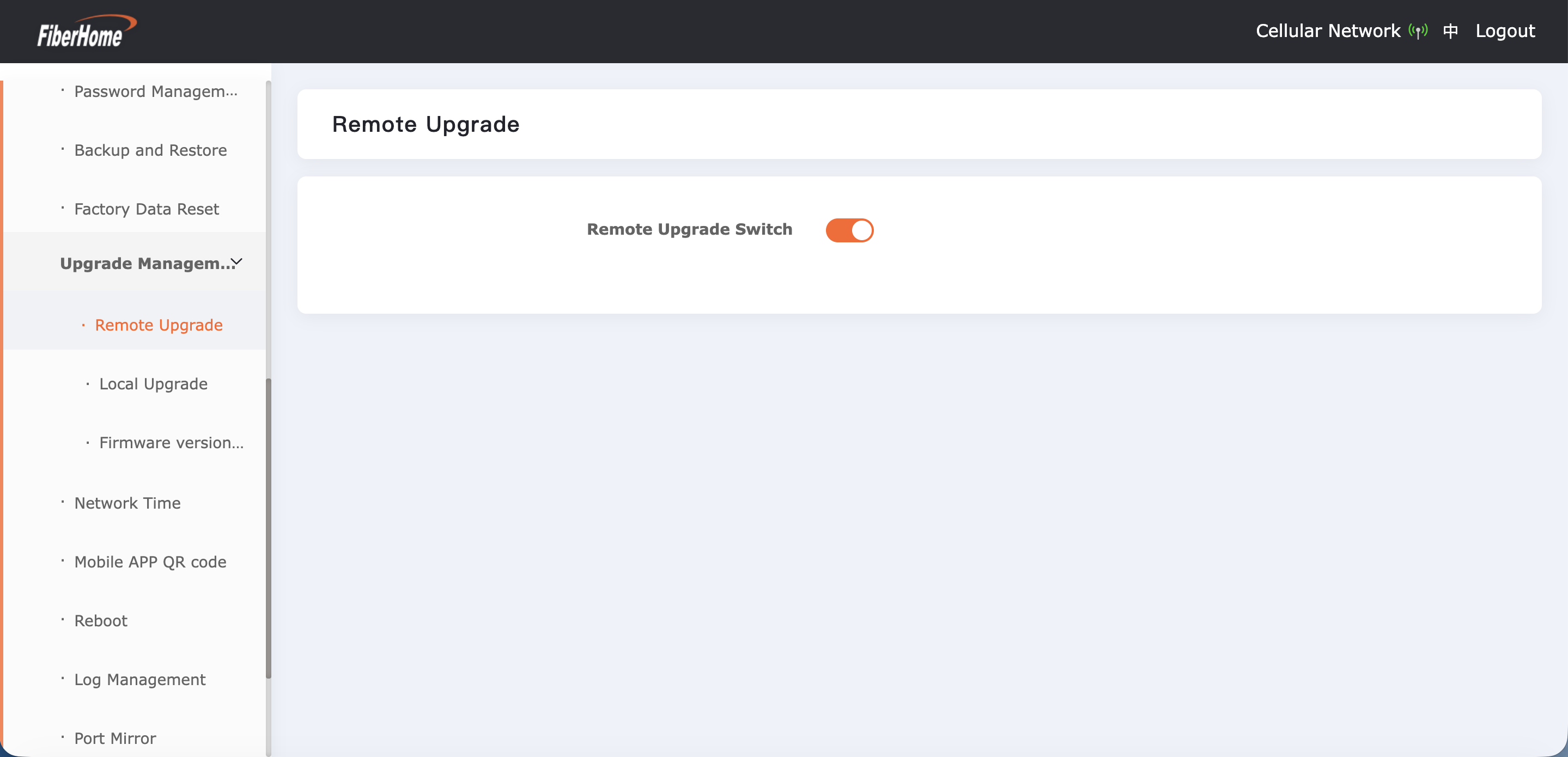Click the cellular signal strength icon
The height and width of the screenshot is (757, 1568).
[1418, 31]
